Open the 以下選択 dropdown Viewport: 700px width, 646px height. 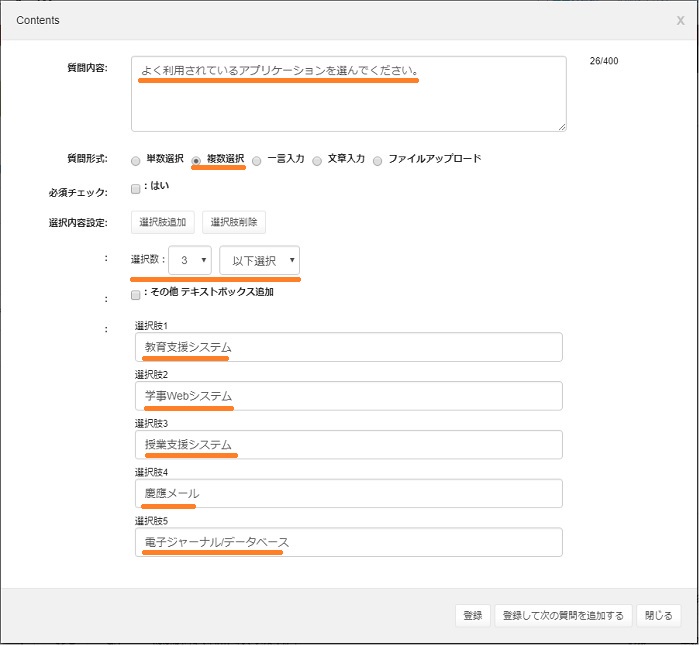click(x=259, y=260)
